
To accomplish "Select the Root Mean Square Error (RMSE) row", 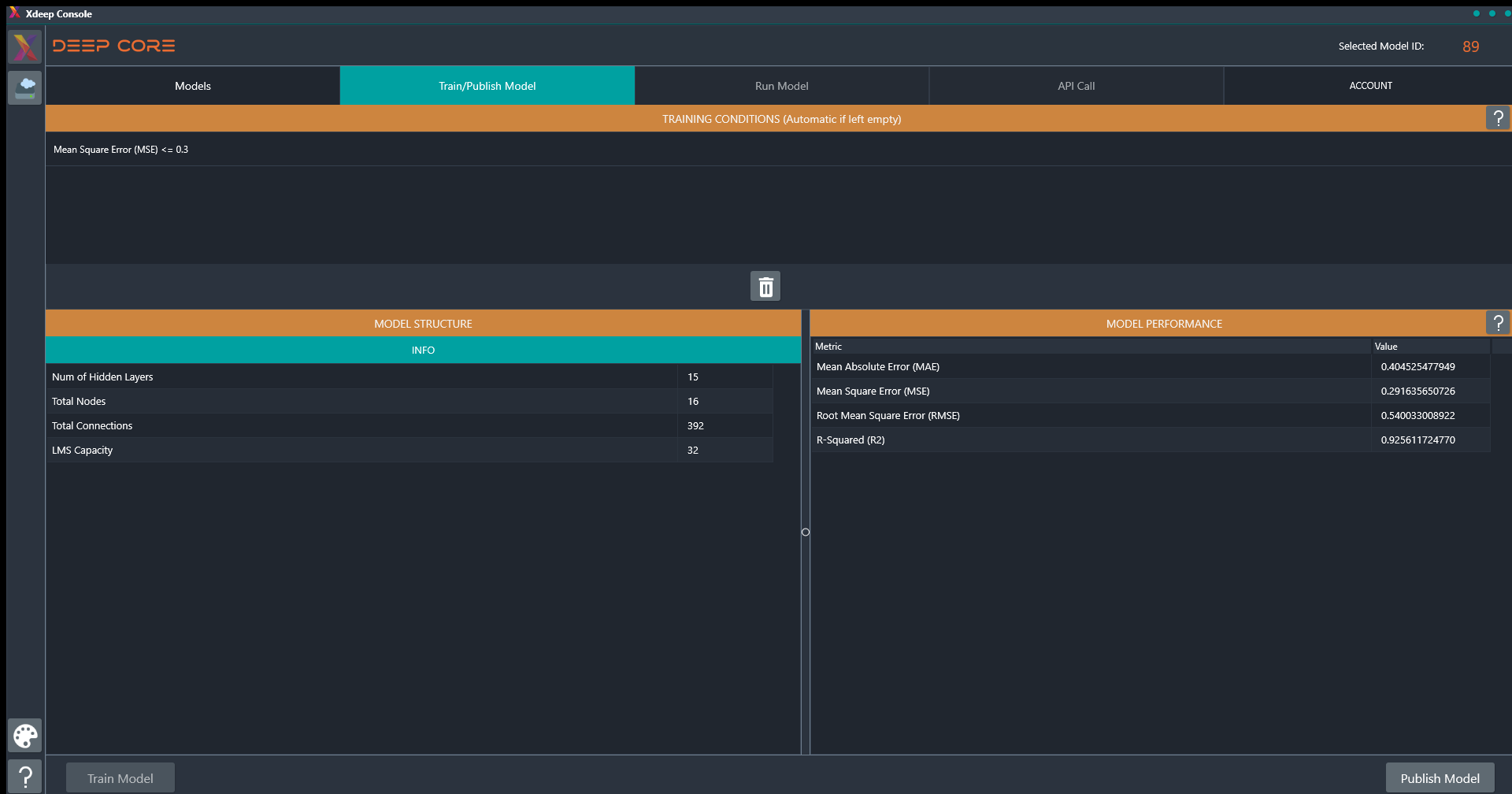I will pyautogui.click(x=1151, y=415).
